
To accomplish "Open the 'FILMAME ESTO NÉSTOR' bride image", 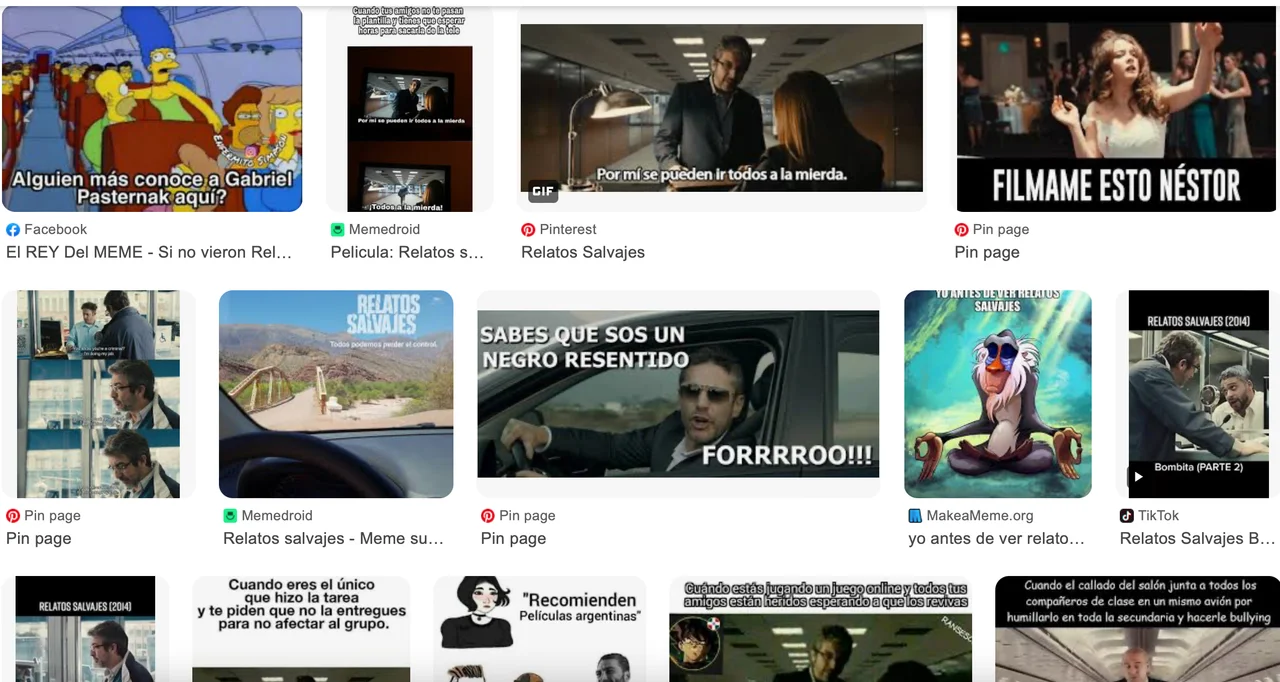I will [x=1116, y=108].
